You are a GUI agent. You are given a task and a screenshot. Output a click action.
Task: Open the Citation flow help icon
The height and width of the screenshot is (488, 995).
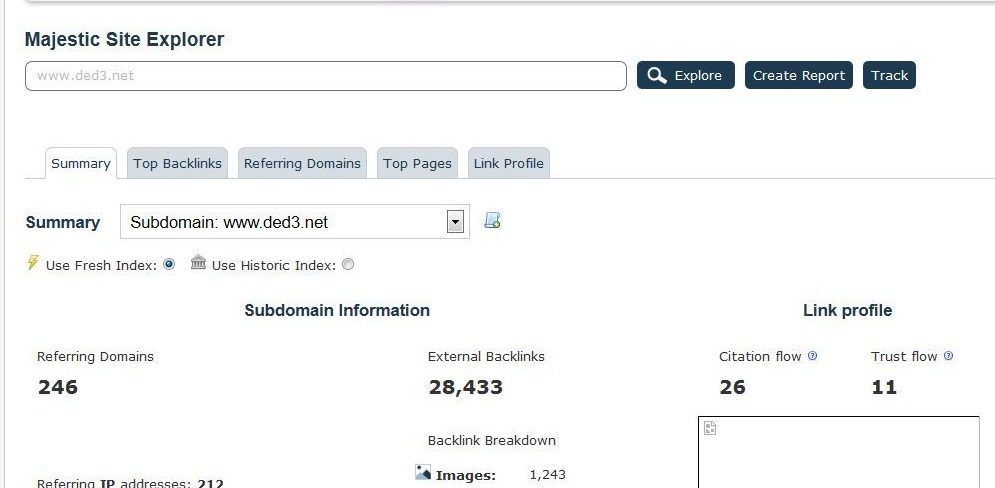point(812,356)
